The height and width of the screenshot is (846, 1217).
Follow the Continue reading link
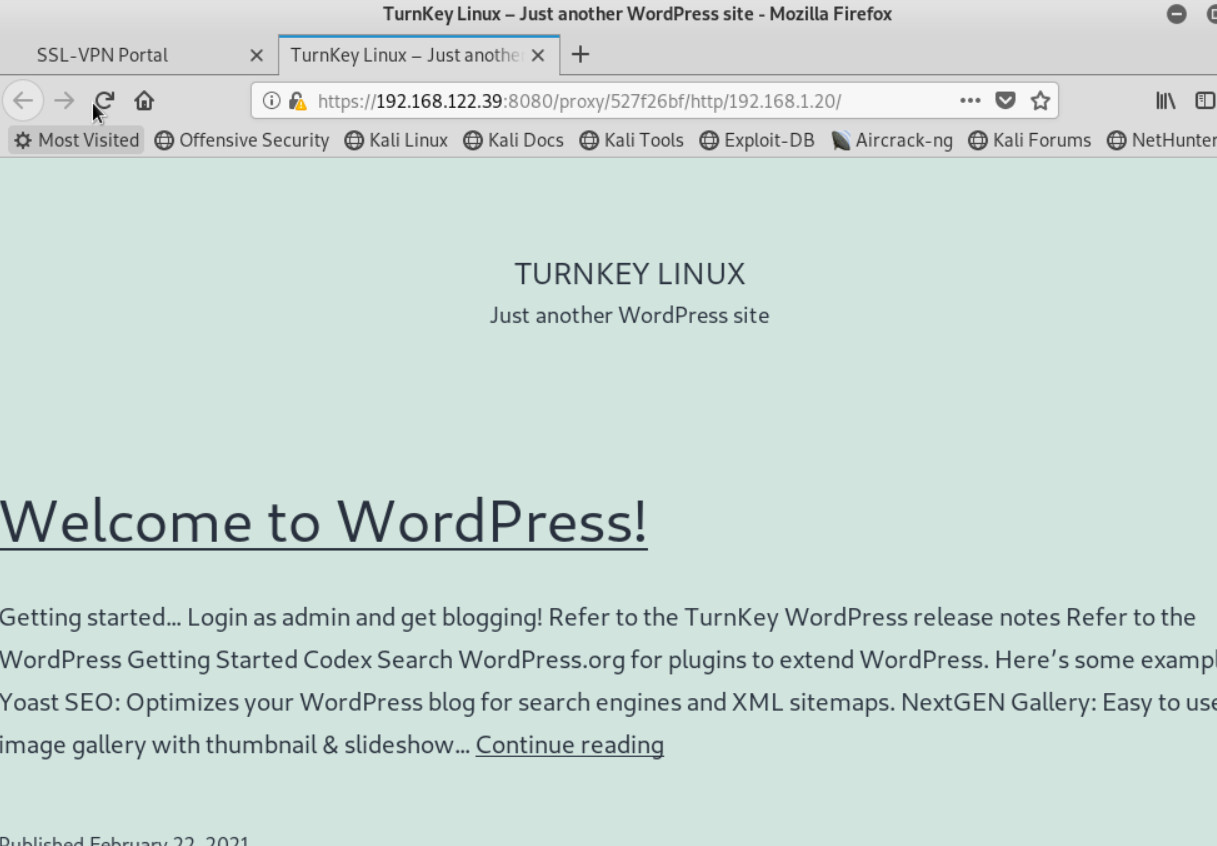(x=570, y=745)
